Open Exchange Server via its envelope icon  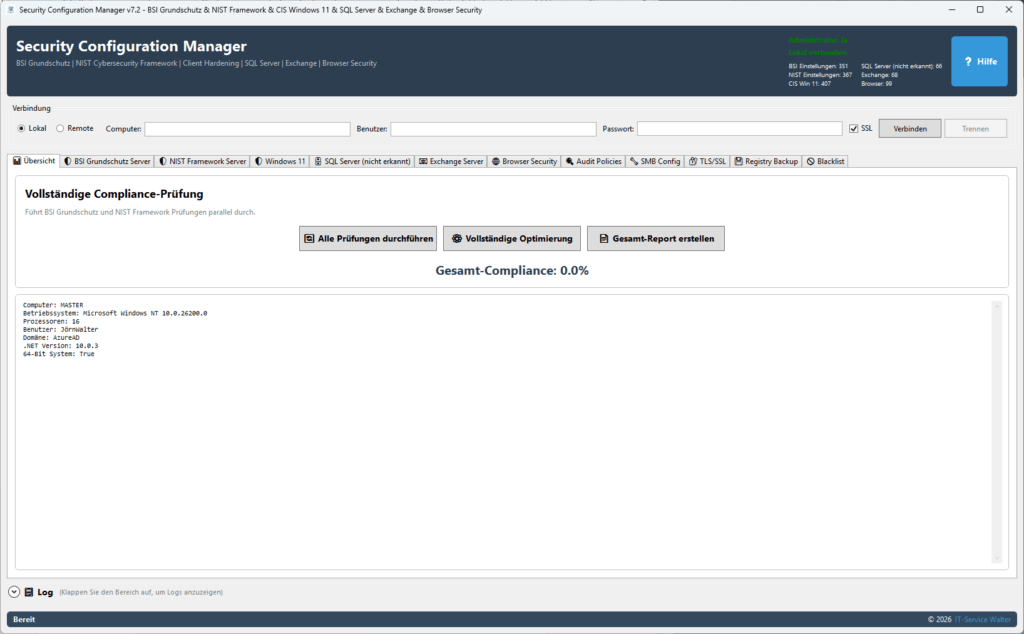pyautogui.click(x=422, y=161)
